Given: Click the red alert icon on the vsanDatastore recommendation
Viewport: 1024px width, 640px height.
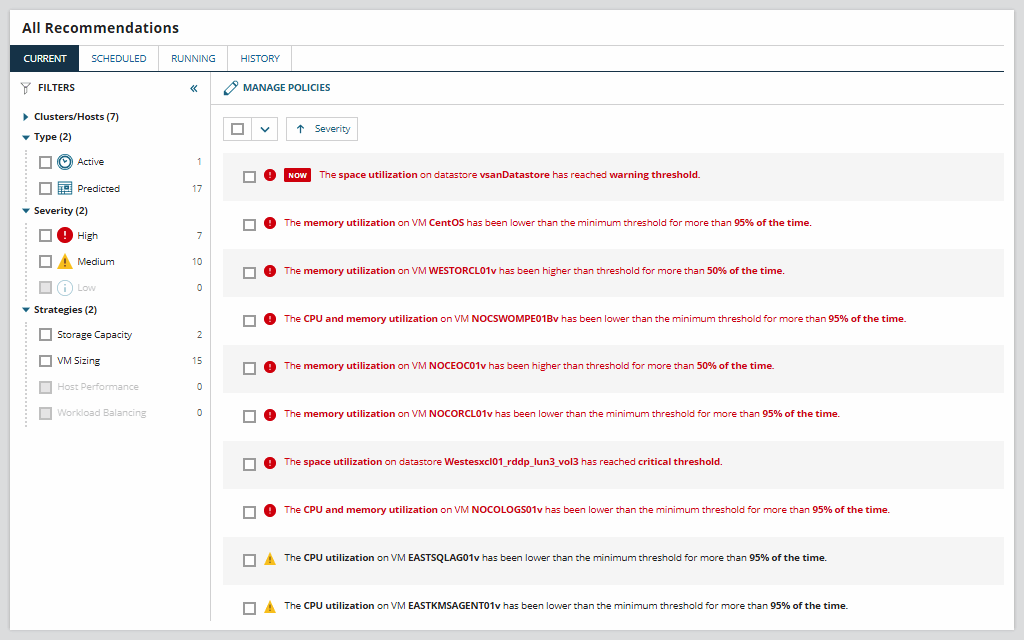Looking at the screenshot, I should 269,174.
